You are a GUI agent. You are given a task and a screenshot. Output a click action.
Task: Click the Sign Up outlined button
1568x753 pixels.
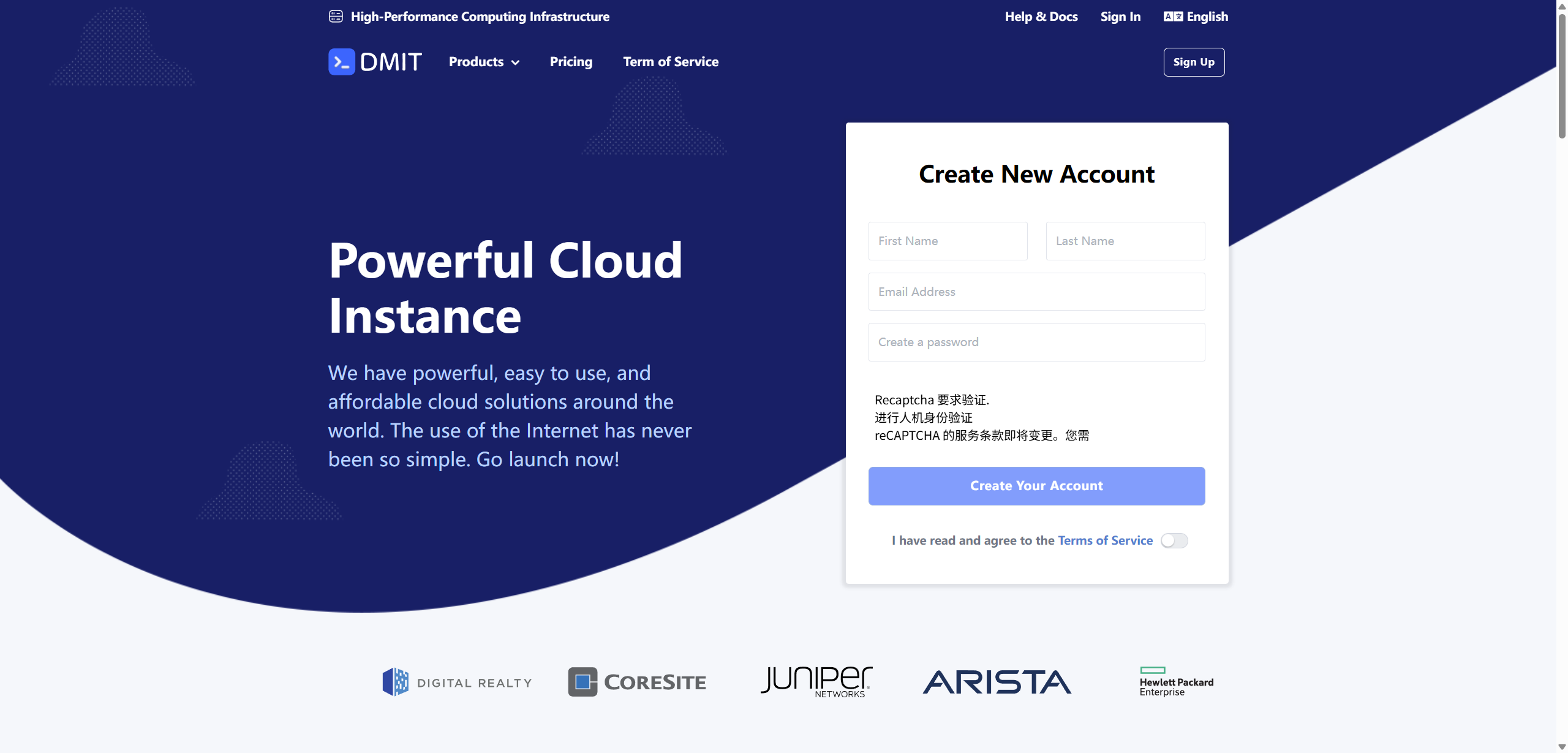(1194, 62)
